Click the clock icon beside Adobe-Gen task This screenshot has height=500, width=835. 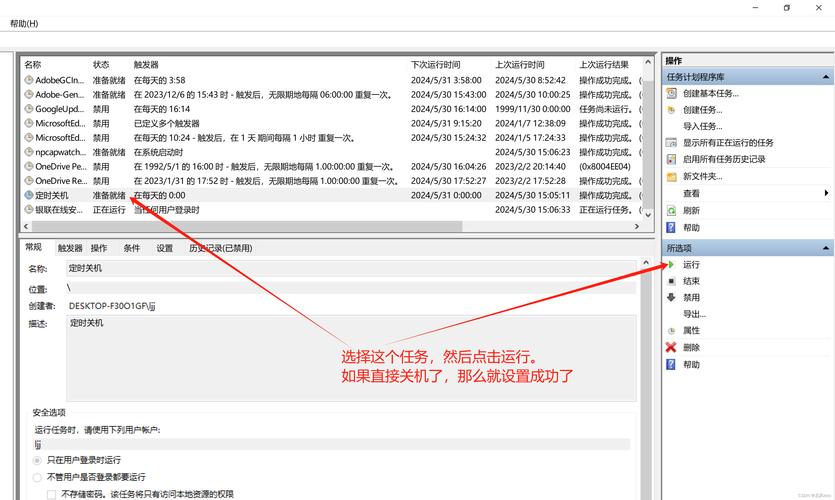click(29, 95)
